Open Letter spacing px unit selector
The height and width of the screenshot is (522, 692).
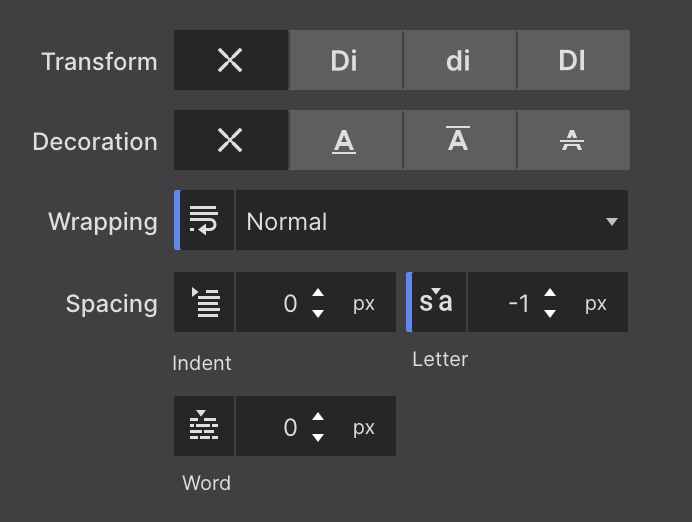[x=596, y=302]
